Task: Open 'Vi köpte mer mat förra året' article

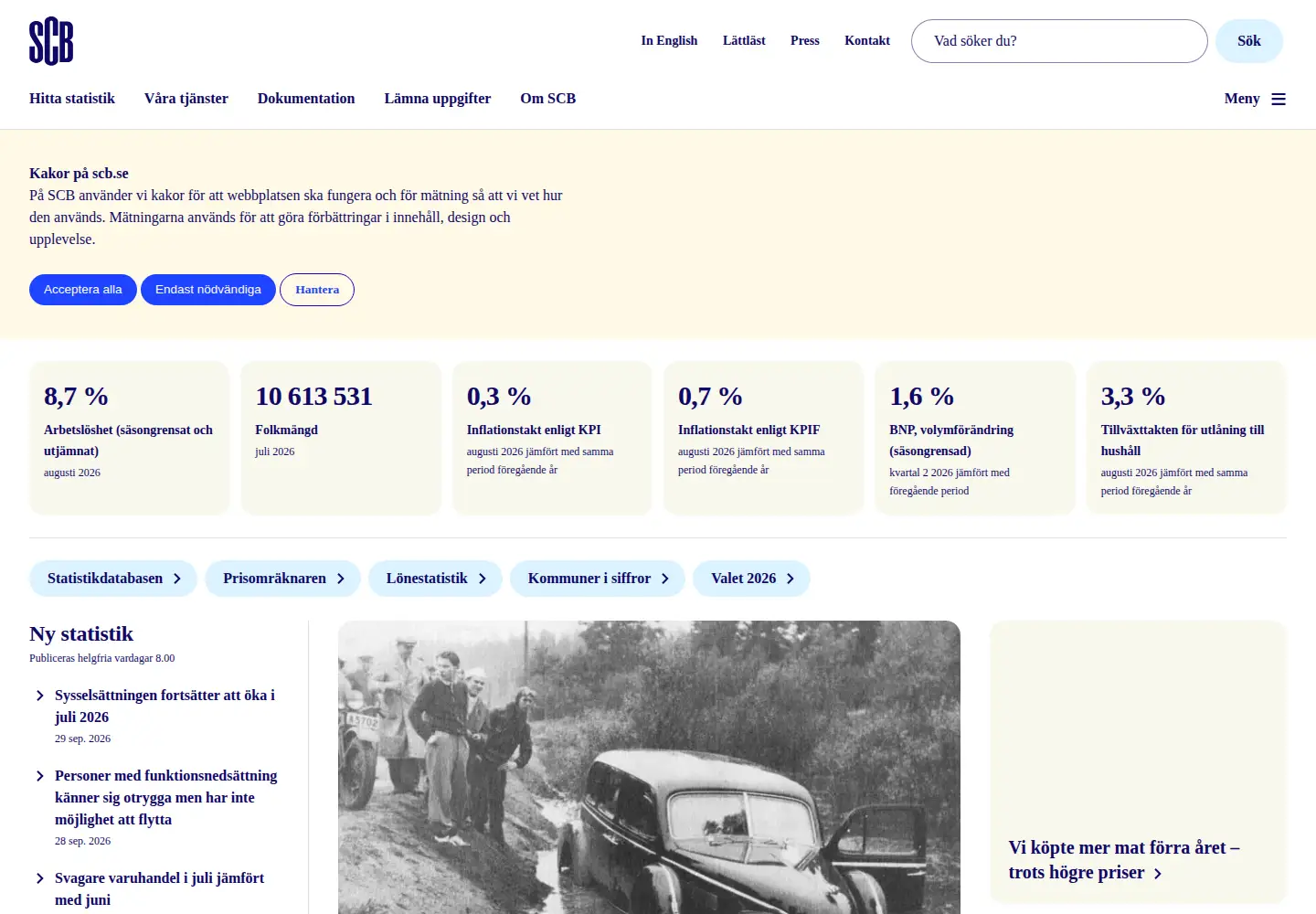Action: [x=1138, y=762]
